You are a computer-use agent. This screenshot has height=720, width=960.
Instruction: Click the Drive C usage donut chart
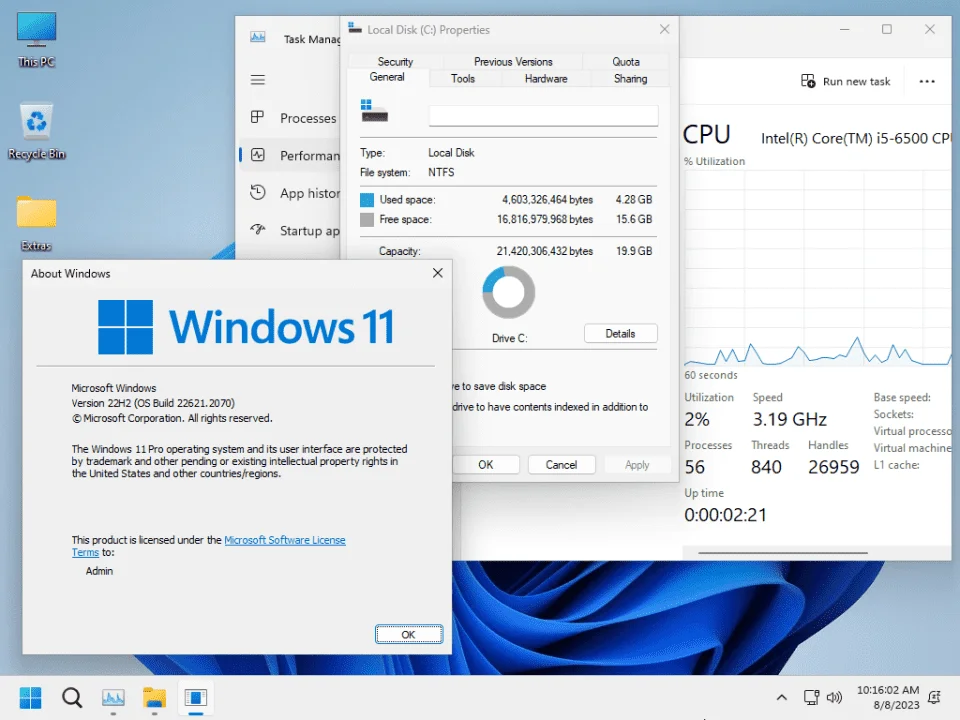point(508,292)
